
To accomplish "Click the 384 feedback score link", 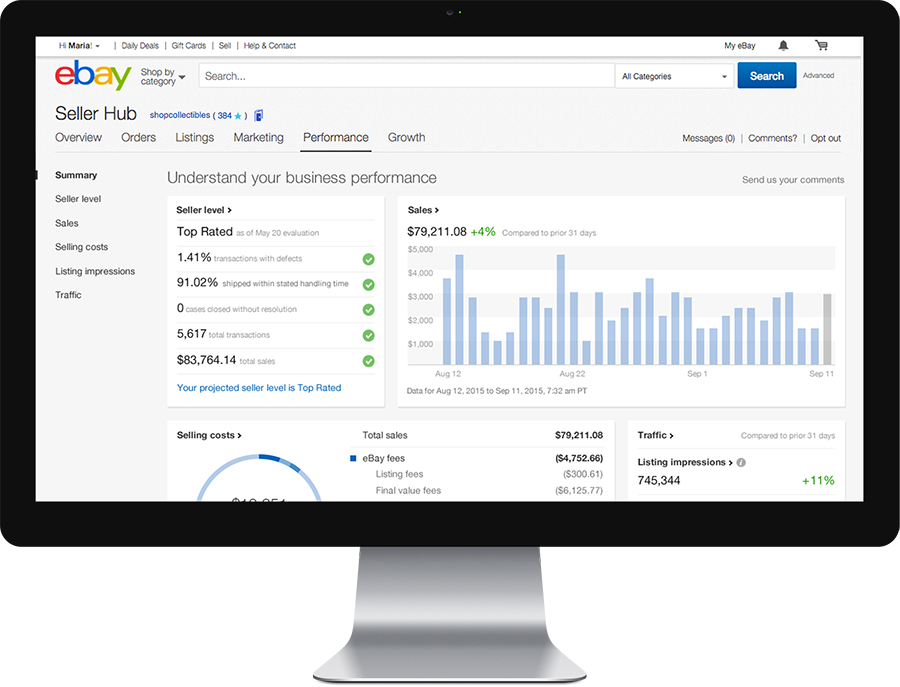I will 224,116.
